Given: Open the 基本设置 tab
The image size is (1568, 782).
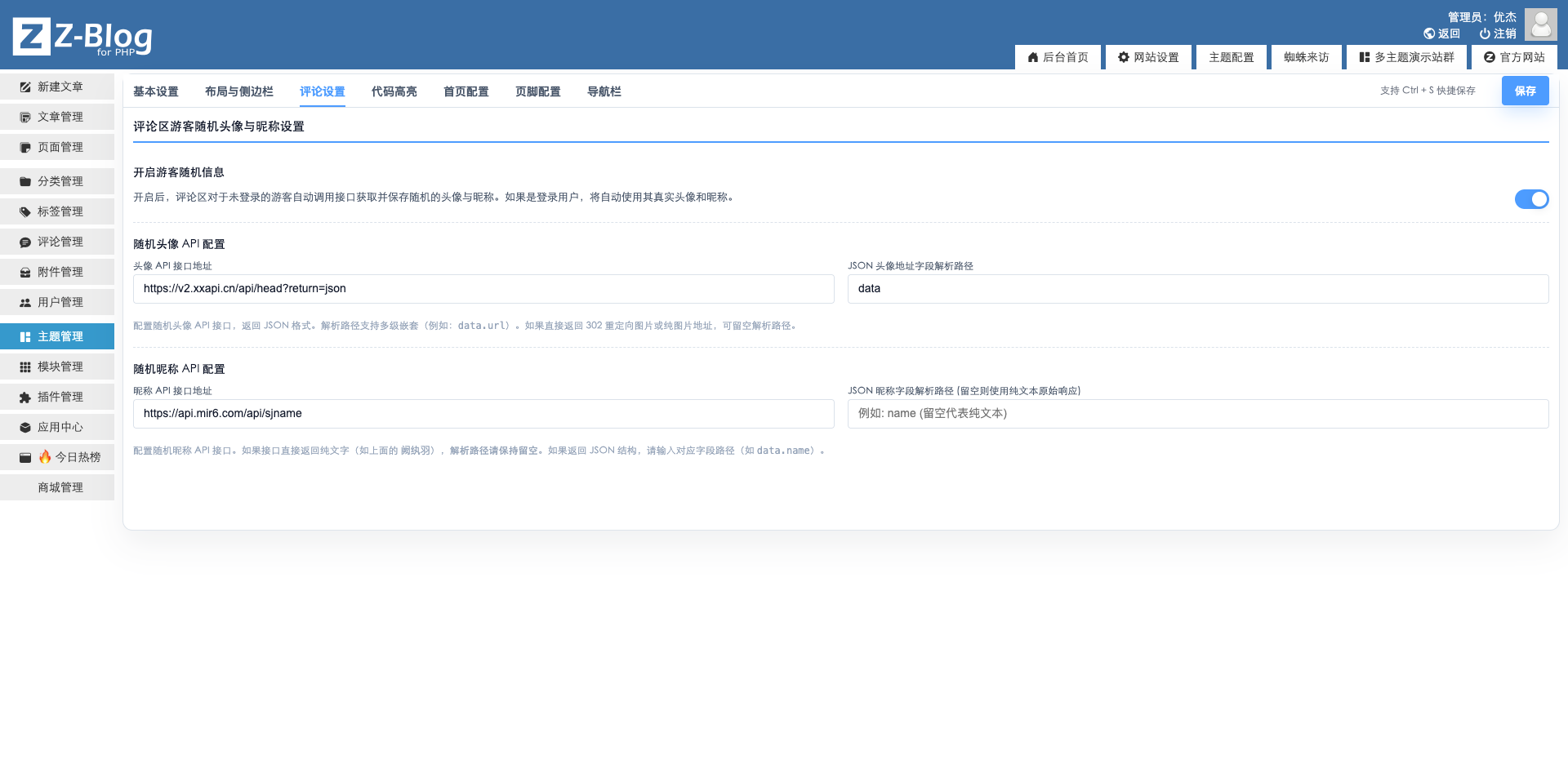Looking at the screenshot, I should [156, 91].
